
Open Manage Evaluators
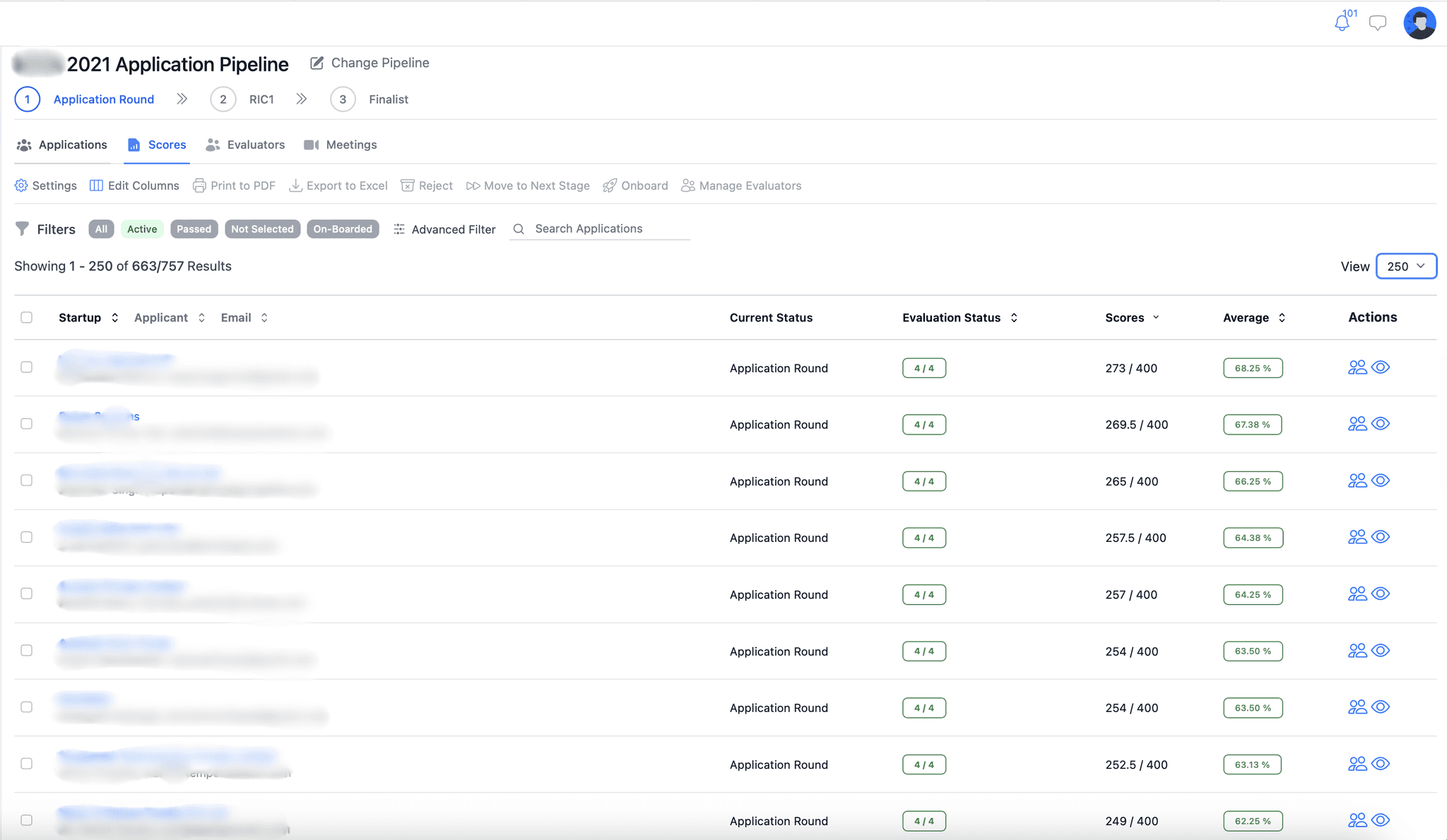point(741,185)
